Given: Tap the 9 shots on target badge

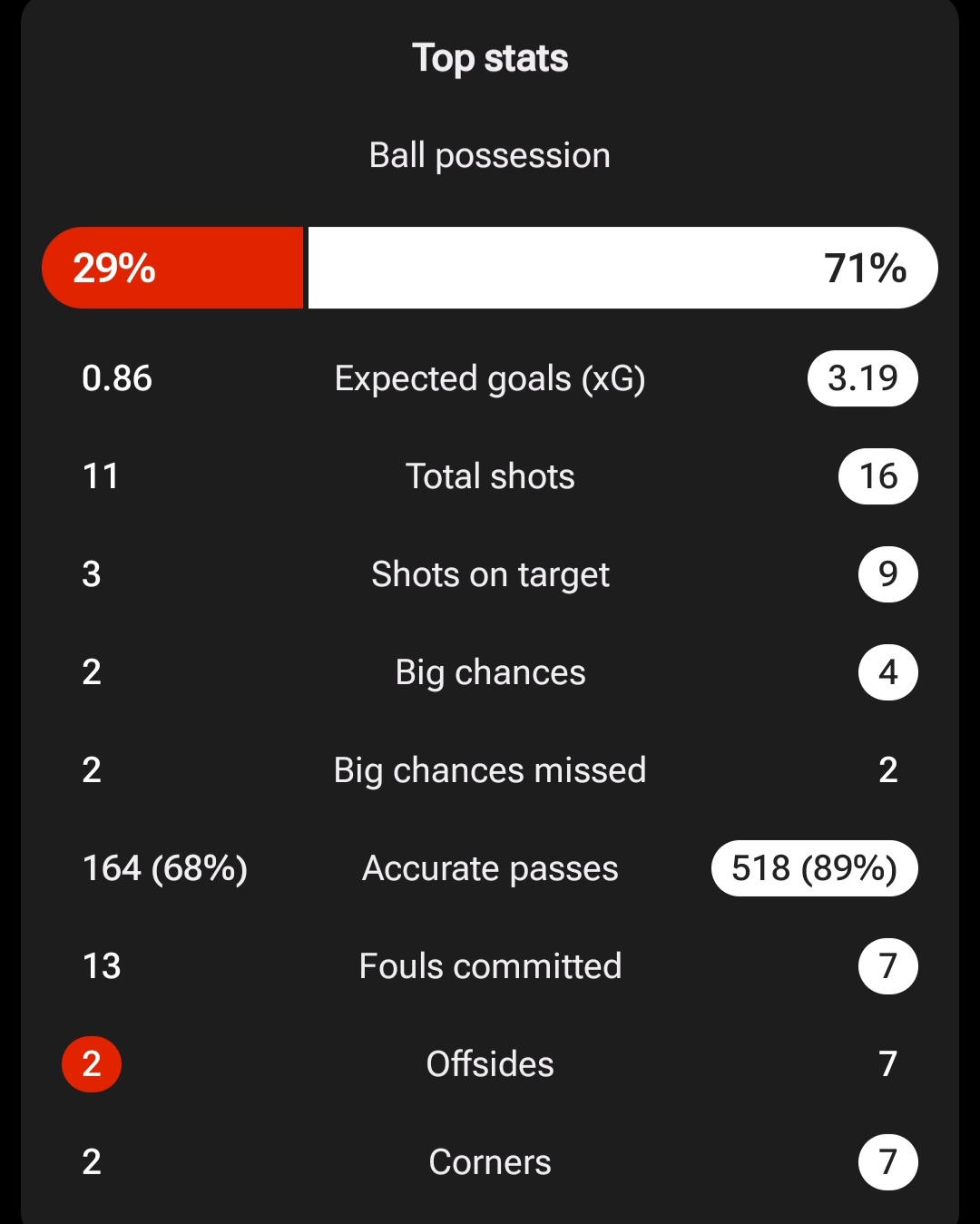Looking at the screenshot, I should click(x=888, y=574).
